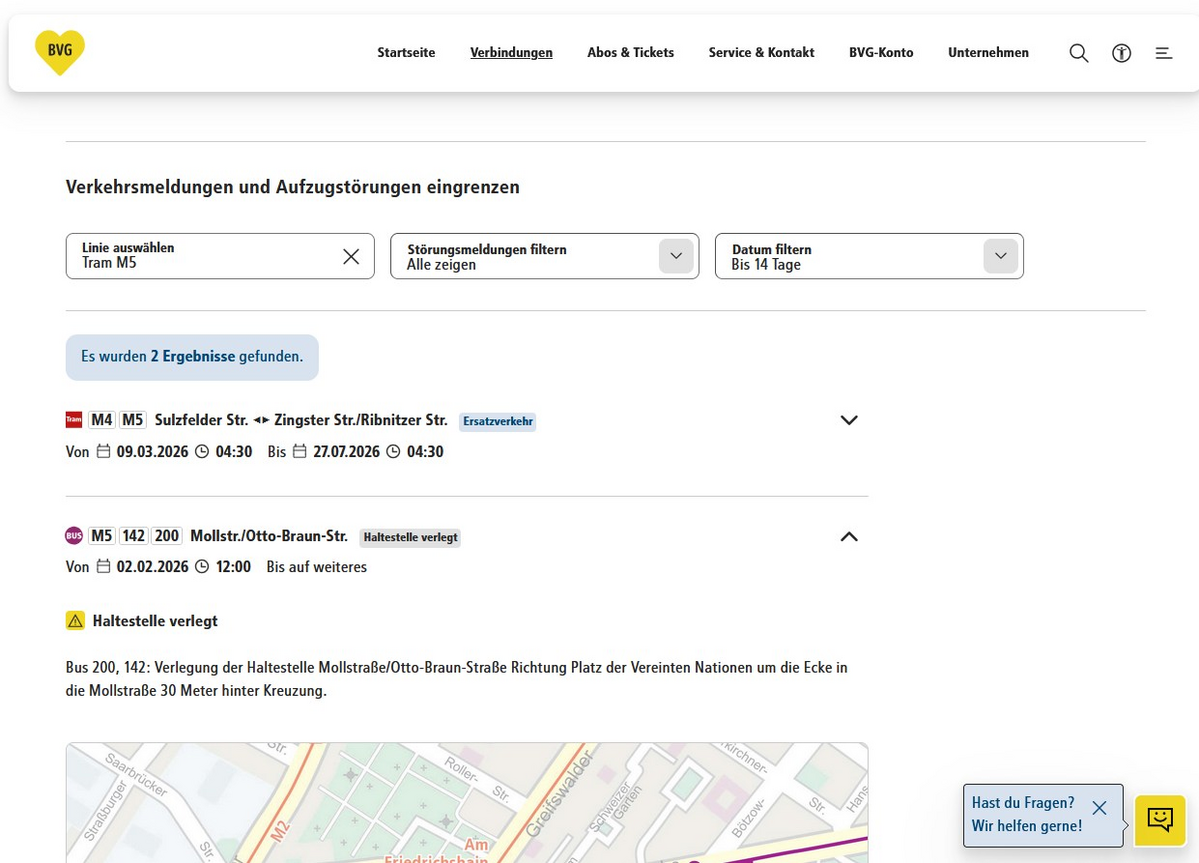This screenshot has width=1199, height=863.
Task: Click the BVG heart logo
Action: 60,52
